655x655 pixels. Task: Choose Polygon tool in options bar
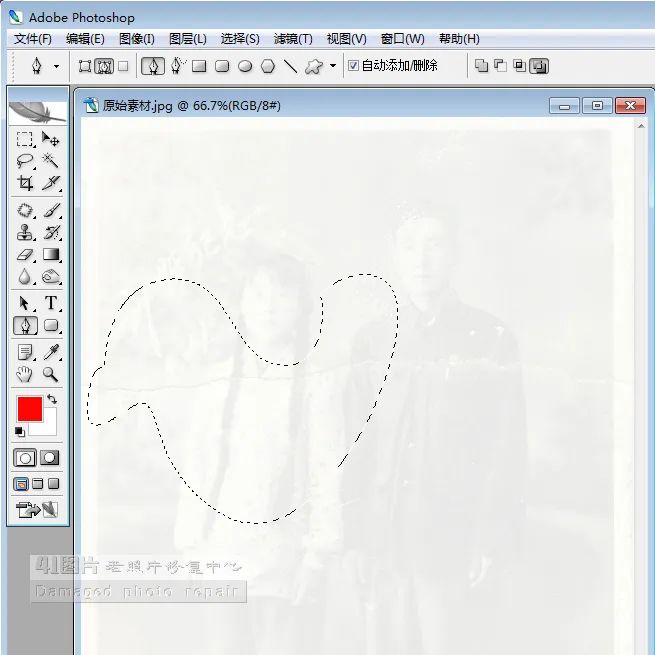tap(268, 66)
